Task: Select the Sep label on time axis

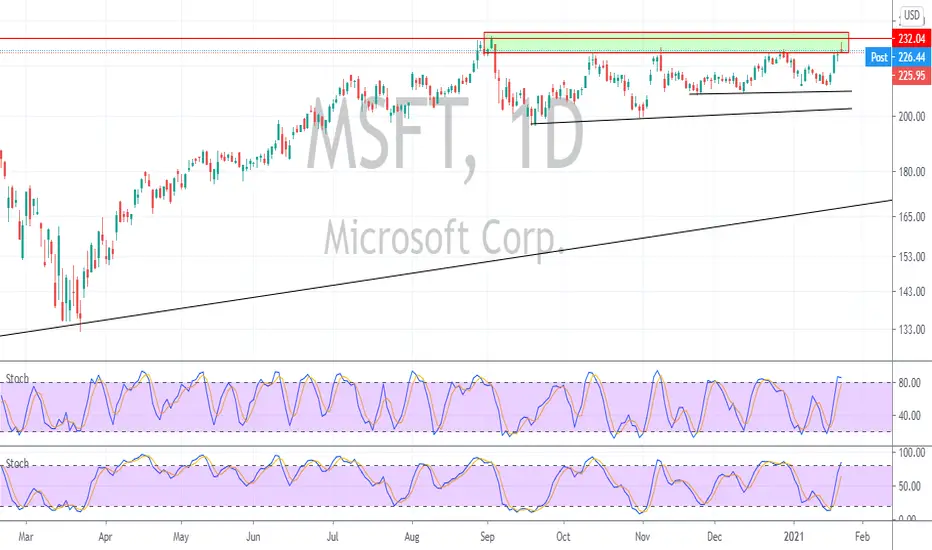Action: pyautogui.click(x=487, y=537)
